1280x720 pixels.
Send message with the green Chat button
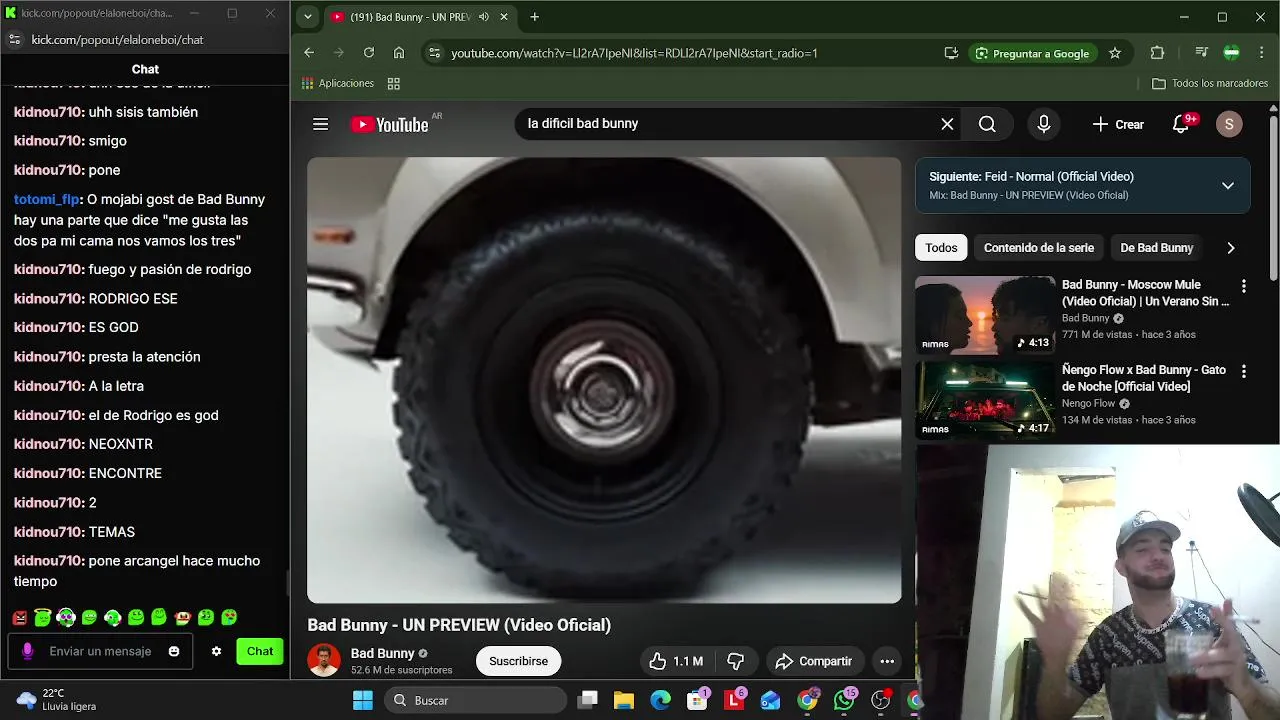260,651
